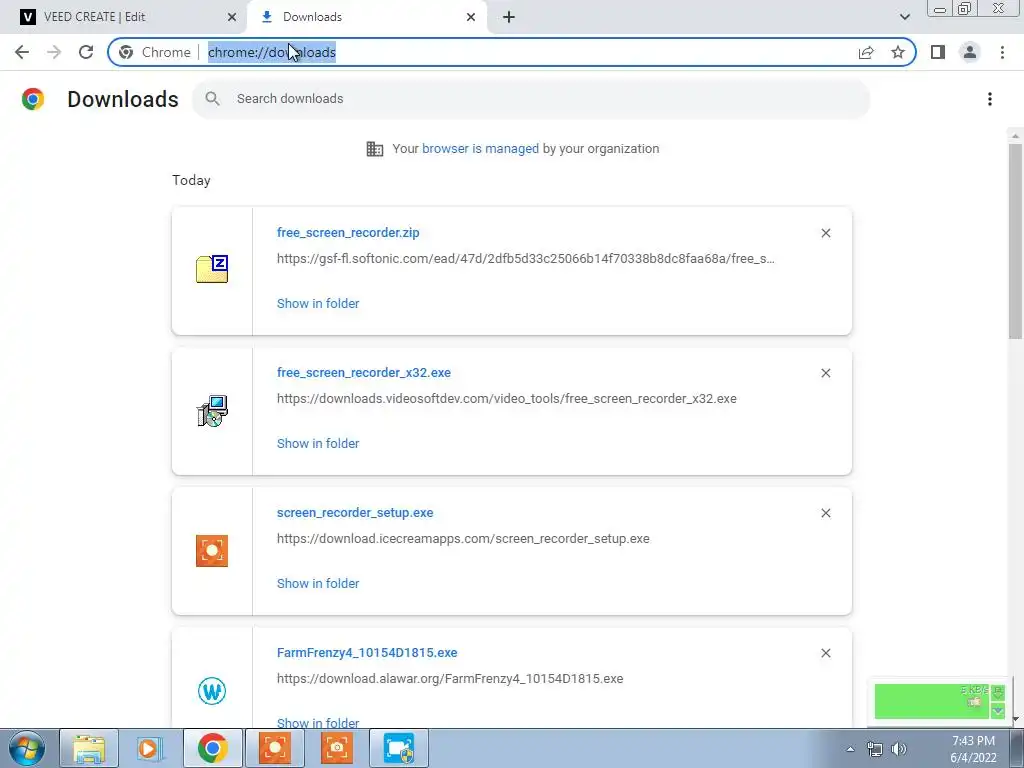The image size is (1024, 768).
Task: Show hidden system tray icons
Action: click(x=850, y=749)
